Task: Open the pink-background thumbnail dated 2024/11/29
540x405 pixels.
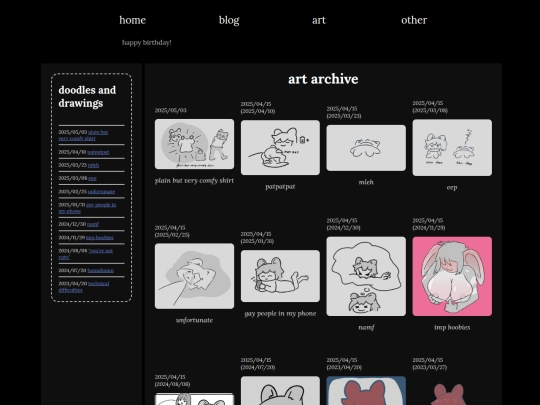Action: (452, 276)
